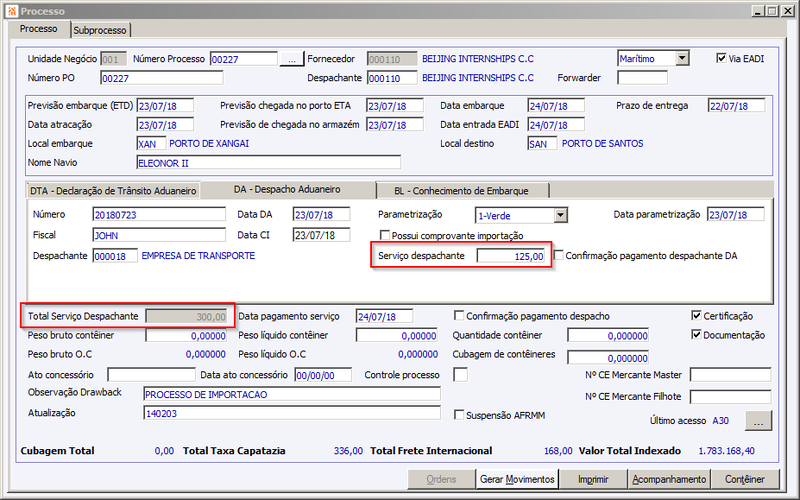The width and height of the screenshot is (800, 500).
Task: Click the disabled Ordens button
Action: click(x=441, y=479)
